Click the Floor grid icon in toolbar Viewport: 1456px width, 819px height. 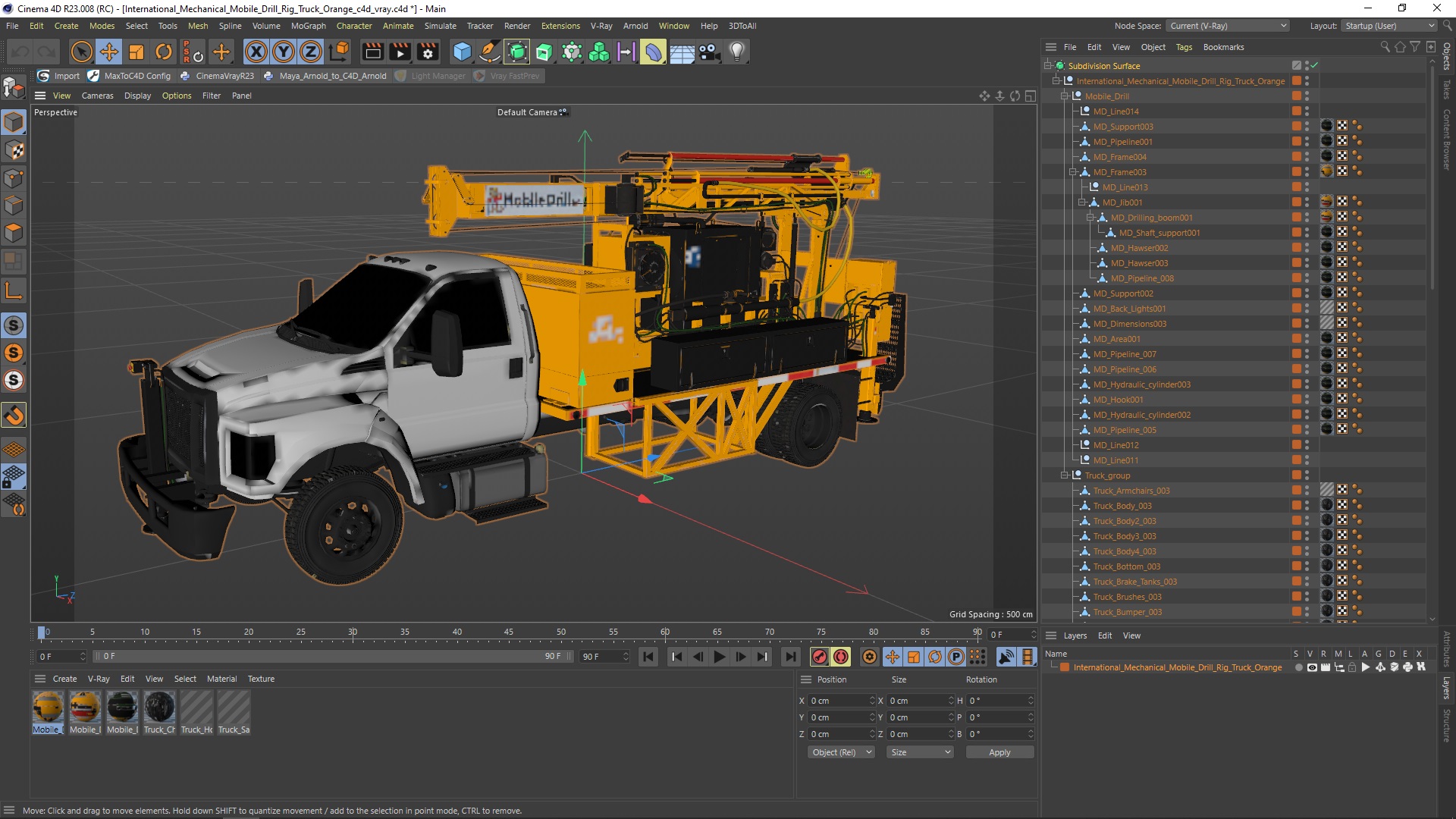pyautogui.click(x=682, y=52)
